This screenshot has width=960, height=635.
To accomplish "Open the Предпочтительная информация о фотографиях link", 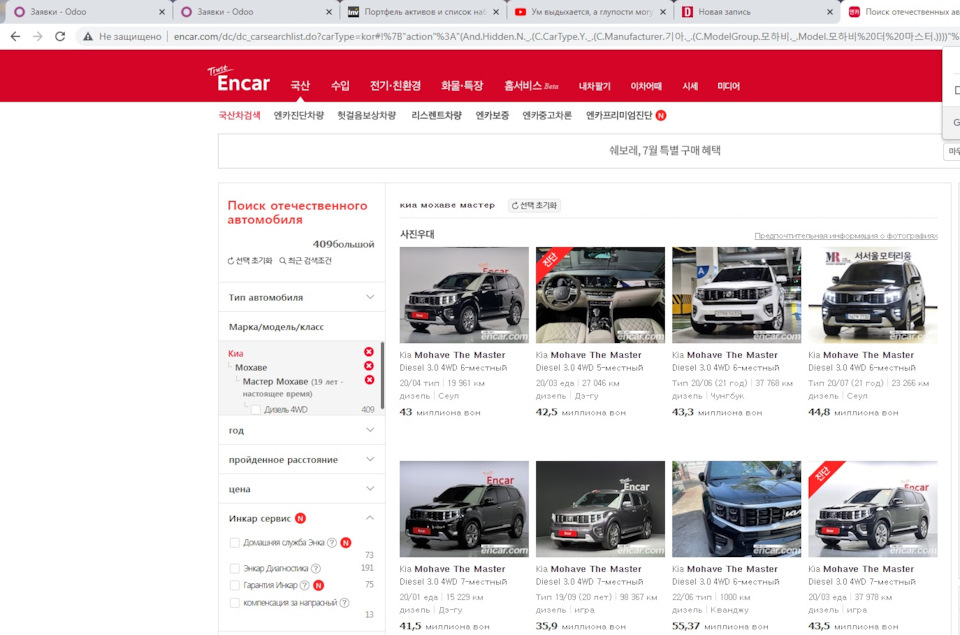I will pos(846,236).
